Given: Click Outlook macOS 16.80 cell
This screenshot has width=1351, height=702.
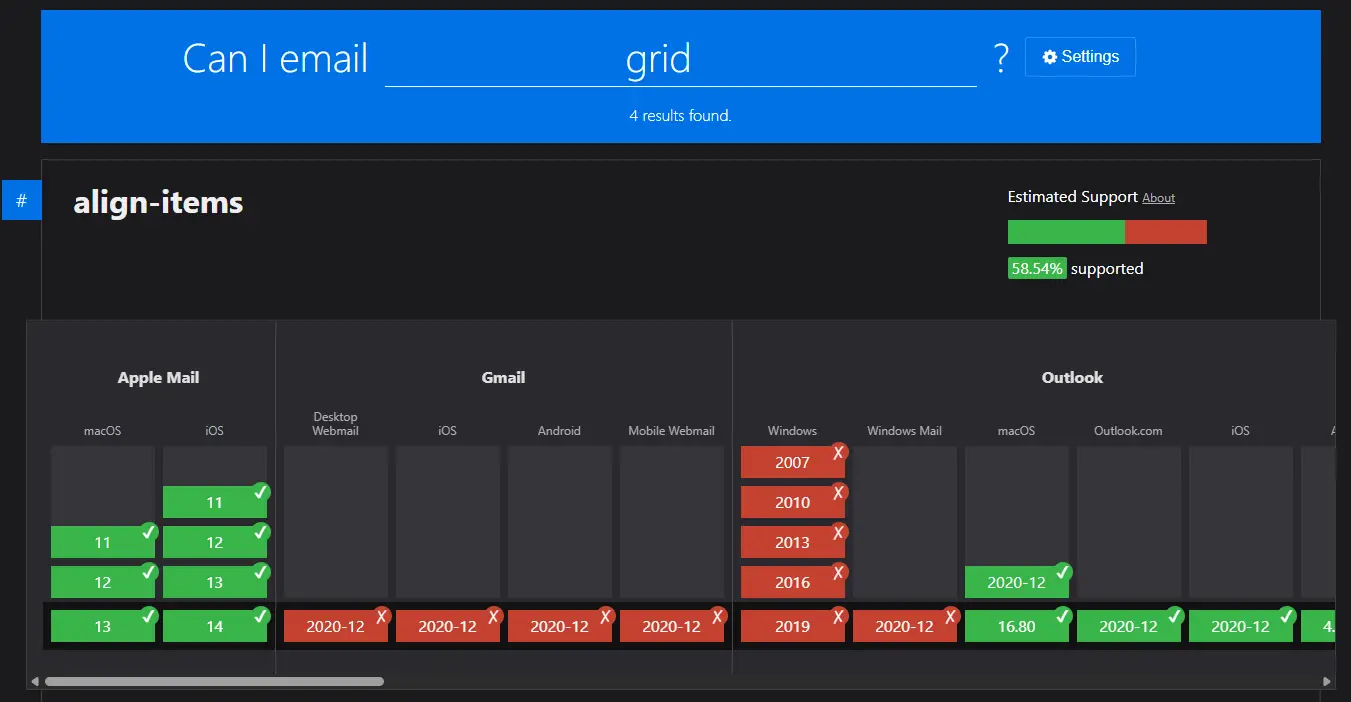Looking at the screenshot, I should [1017, 626].
